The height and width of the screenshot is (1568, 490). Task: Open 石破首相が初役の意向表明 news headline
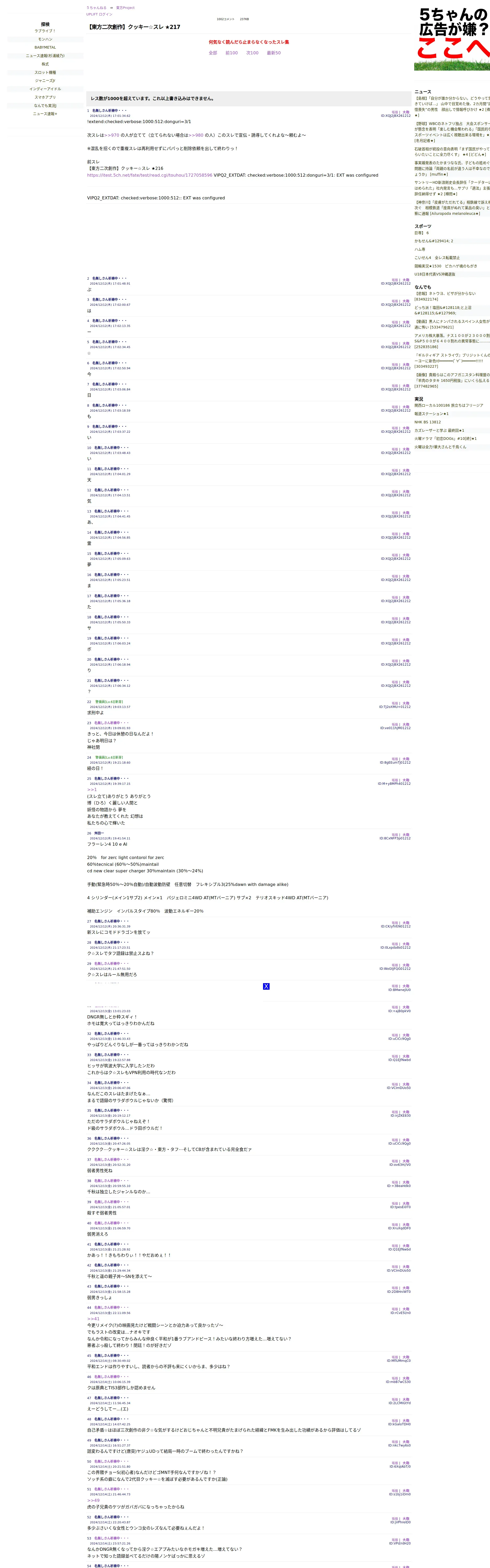pos(452,152)
